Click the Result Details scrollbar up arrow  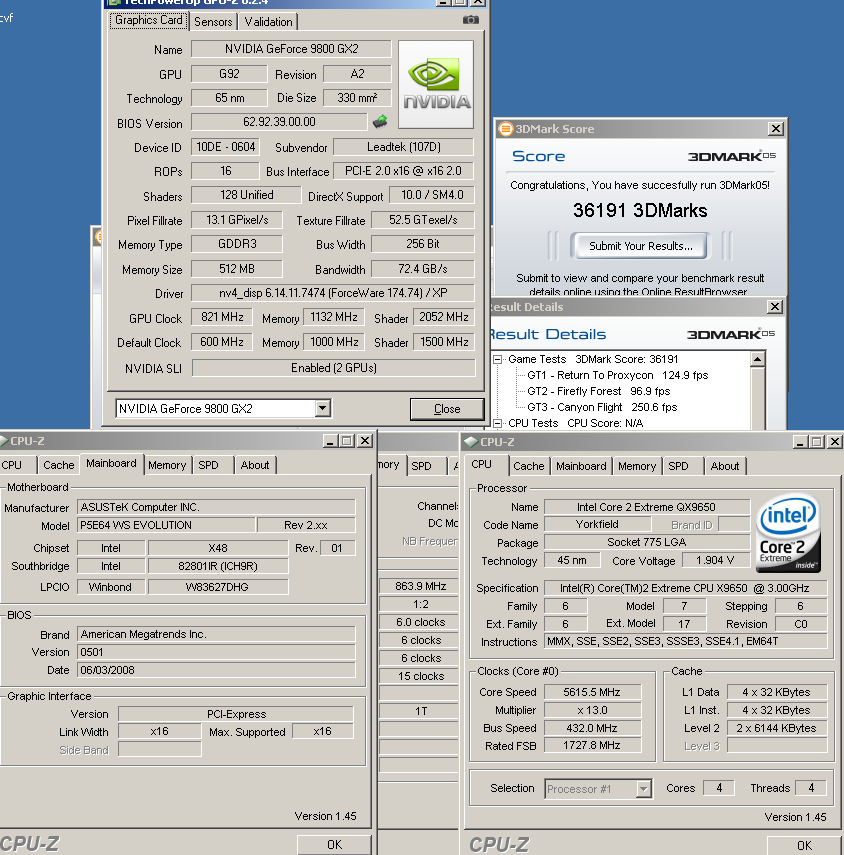pyautogui.click(x=757, y=359)
